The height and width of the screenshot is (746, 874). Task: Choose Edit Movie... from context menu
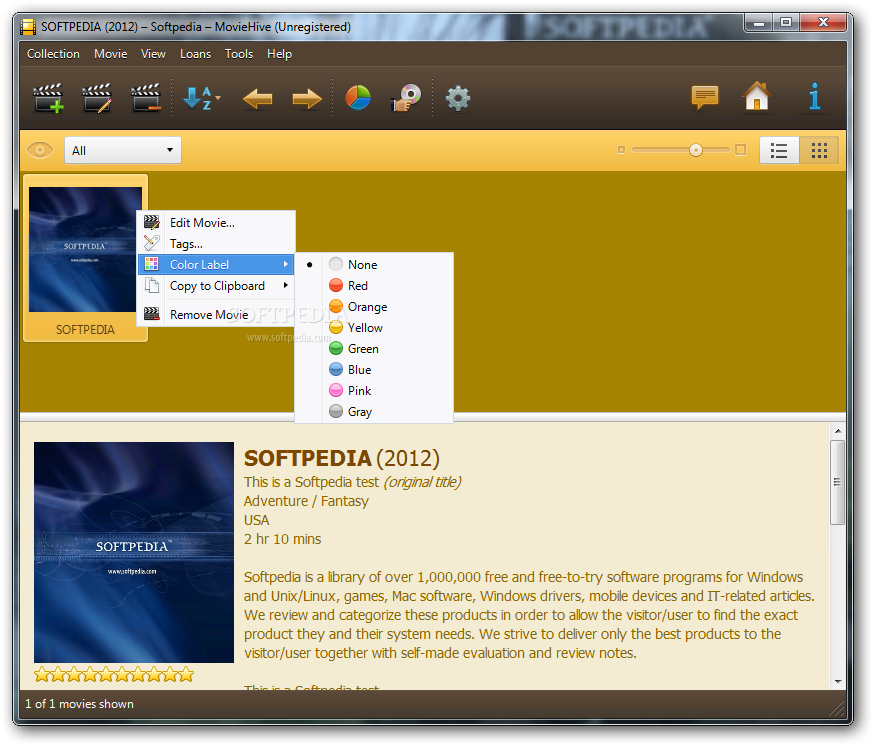[x=216, y=222]
